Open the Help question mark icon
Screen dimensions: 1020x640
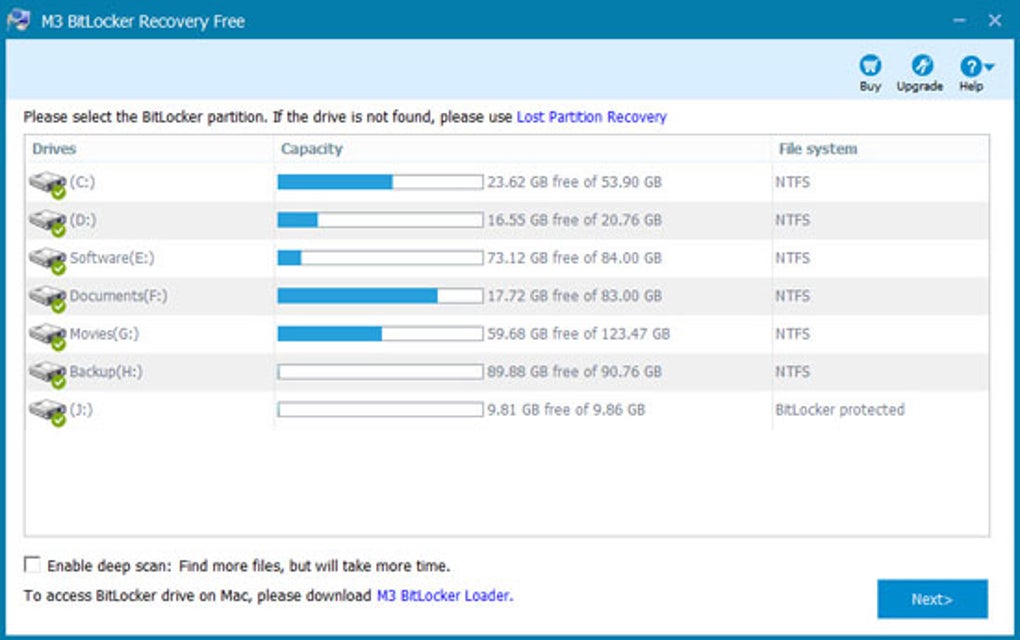[970, 66]
